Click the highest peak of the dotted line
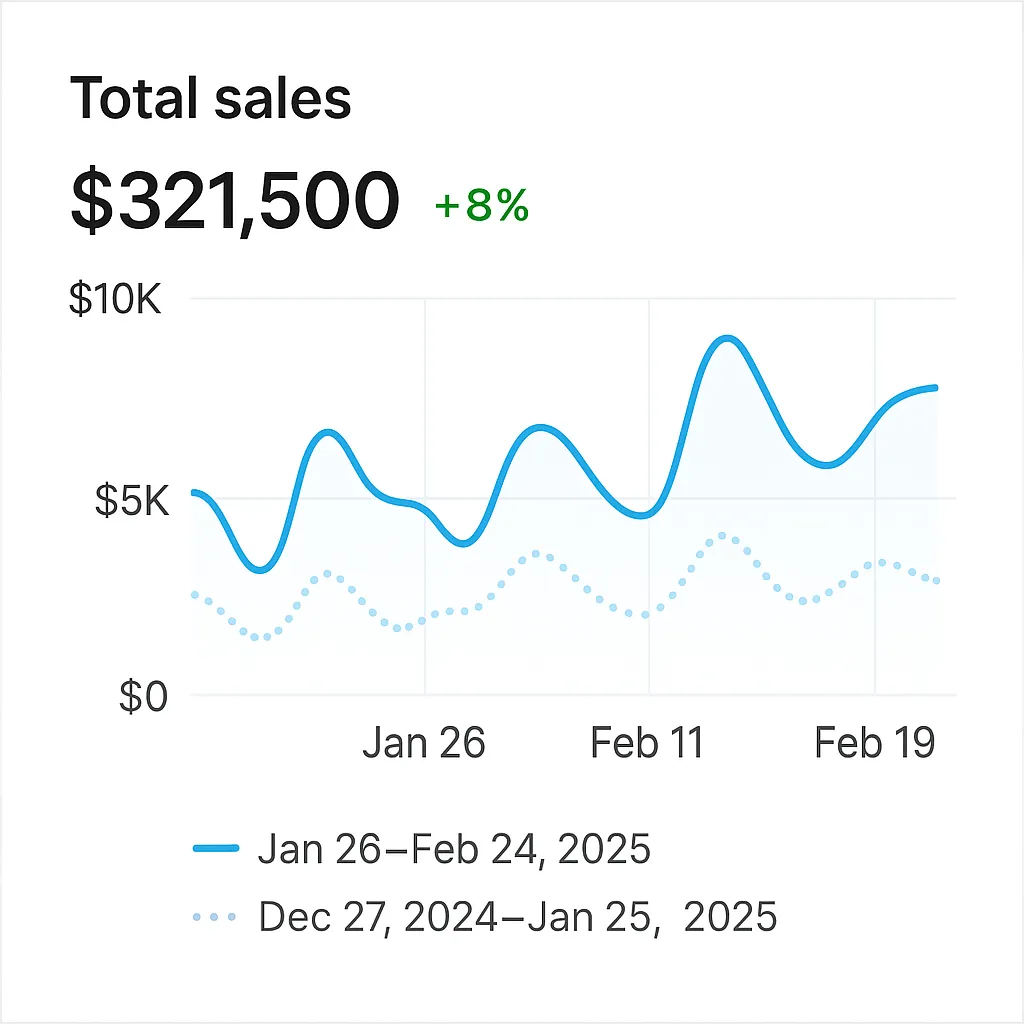This screenshot has width=1024, height=1024. (x=724, y=537)
